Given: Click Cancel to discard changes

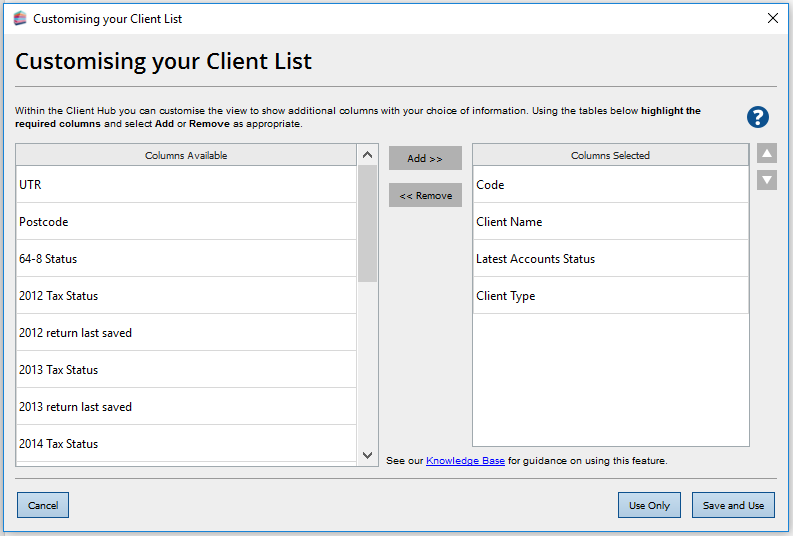Looking at the screenshot, I should click(43, 505).
